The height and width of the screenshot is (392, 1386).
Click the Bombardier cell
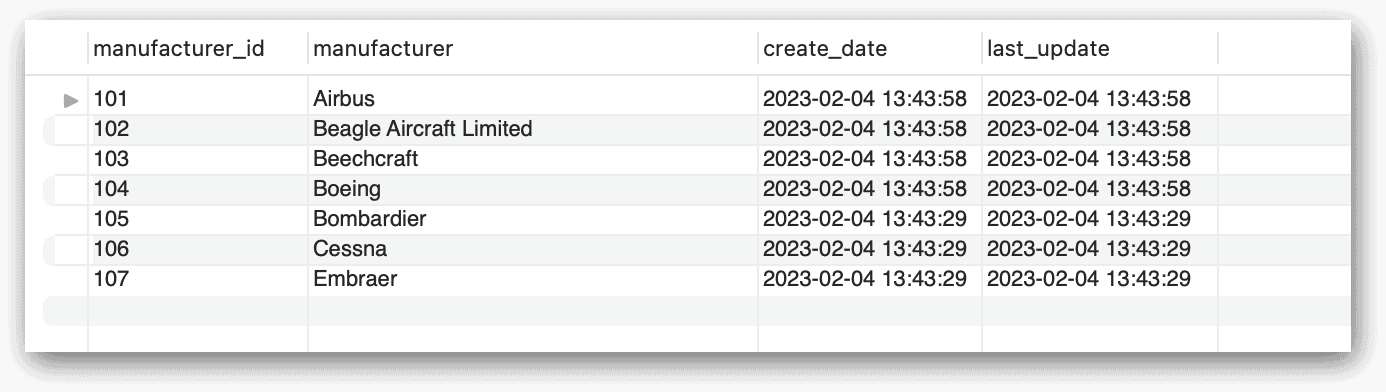pos(532,219)
